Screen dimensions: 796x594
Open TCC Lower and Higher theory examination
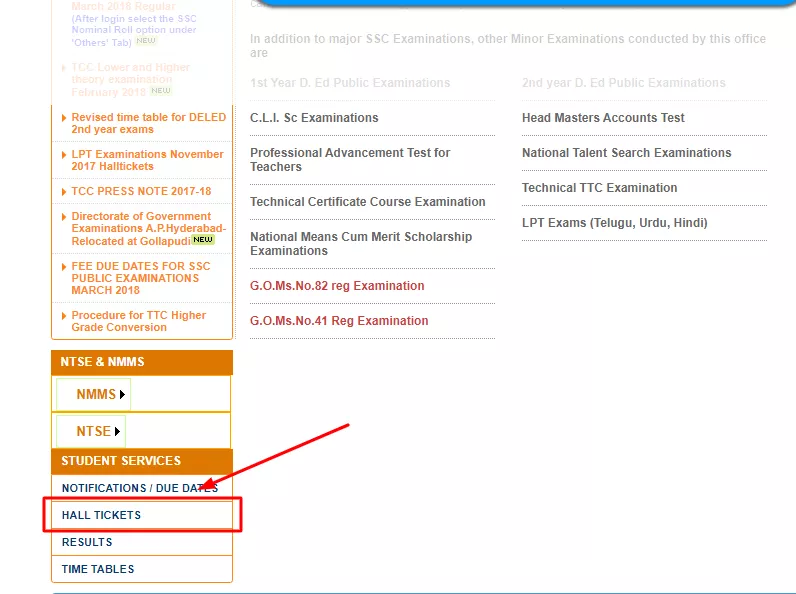click(130, 80)
